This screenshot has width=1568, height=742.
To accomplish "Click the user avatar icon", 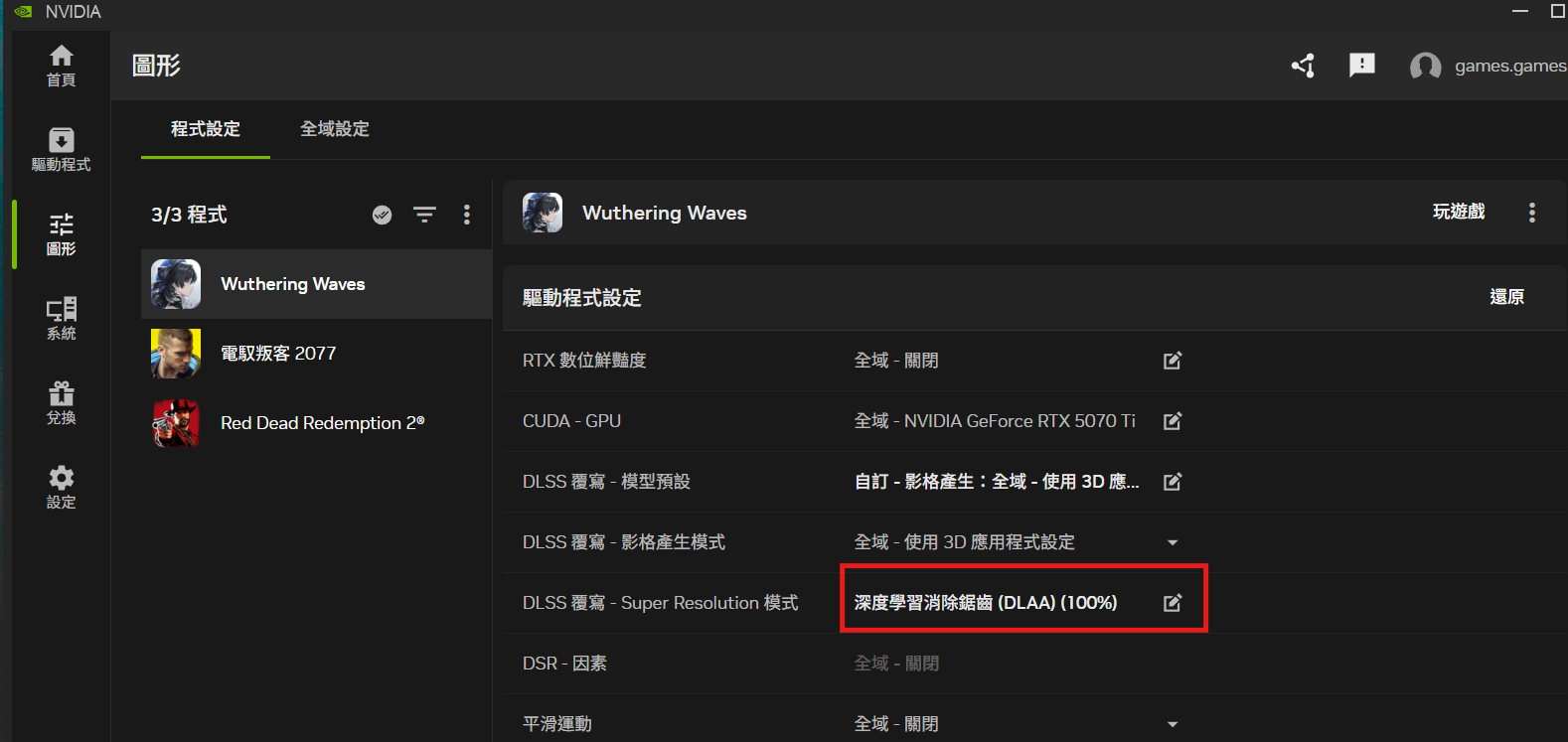I will point(1425,67).
